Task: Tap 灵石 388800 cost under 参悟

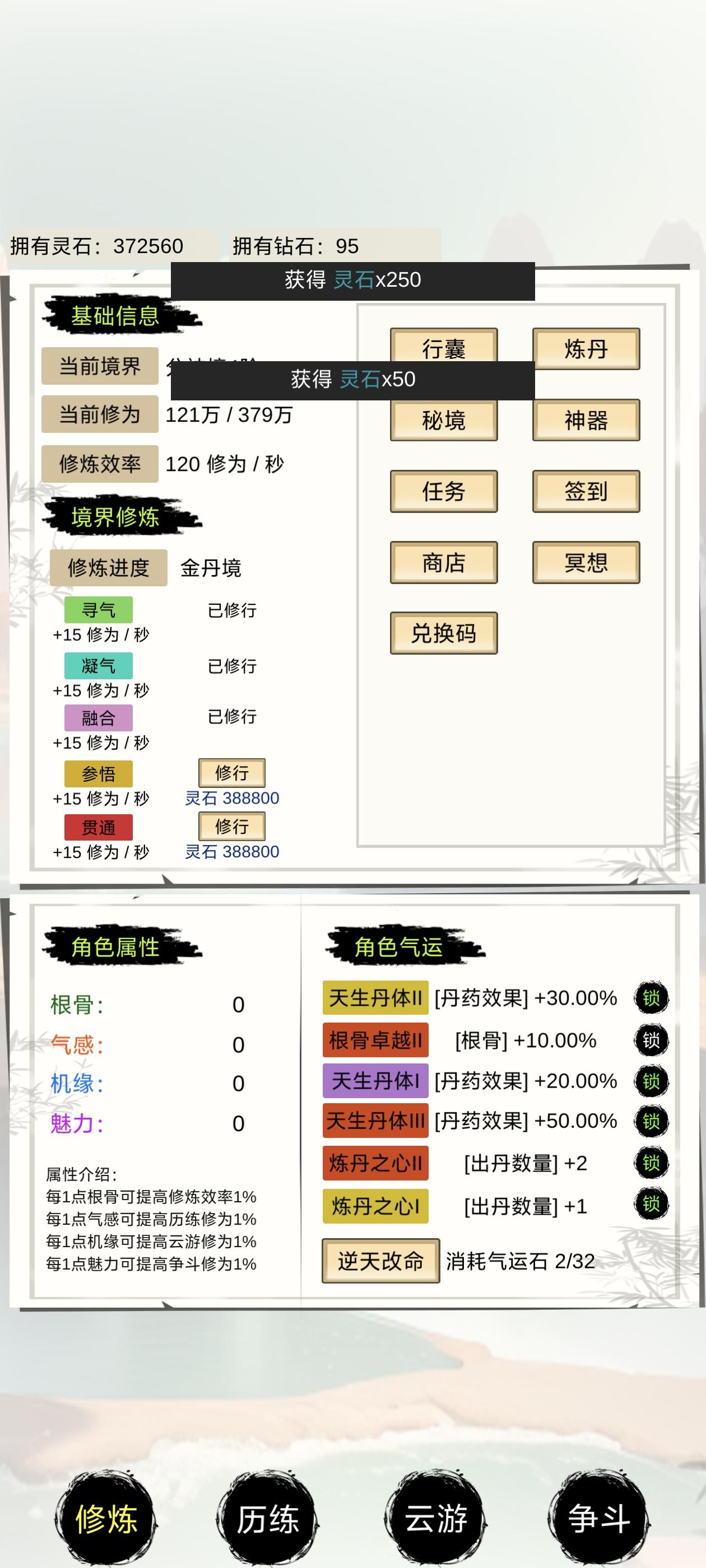Action: click(232, 799)
